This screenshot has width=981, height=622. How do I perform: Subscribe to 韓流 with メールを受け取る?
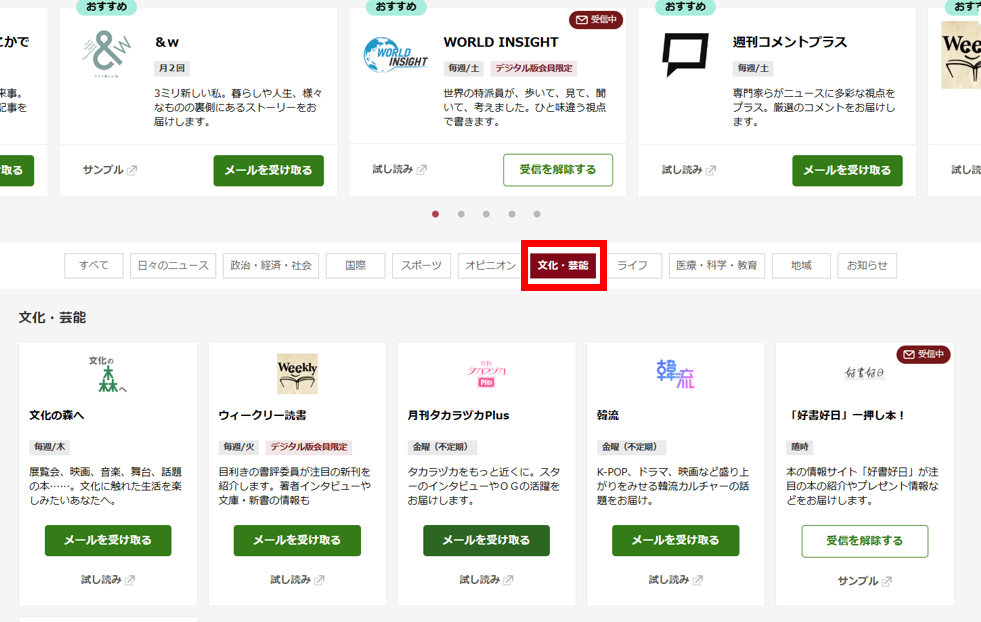click(676, 541)
